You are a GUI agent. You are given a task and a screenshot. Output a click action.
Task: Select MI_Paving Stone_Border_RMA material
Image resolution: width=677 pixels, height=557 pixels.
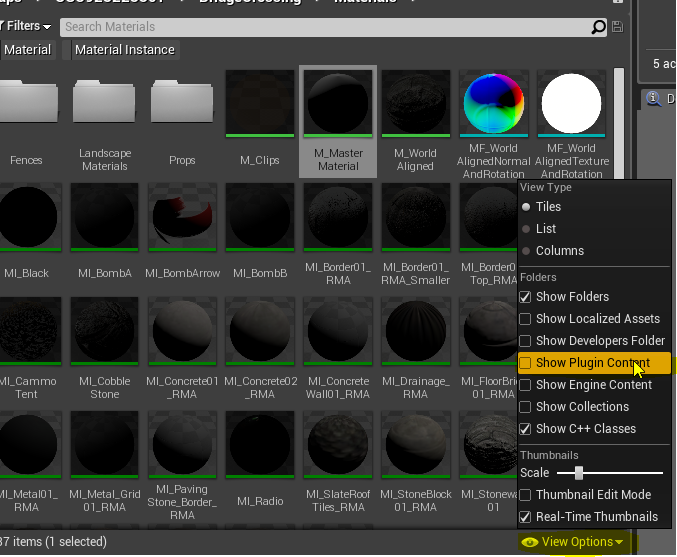click(x=182, y=445)
